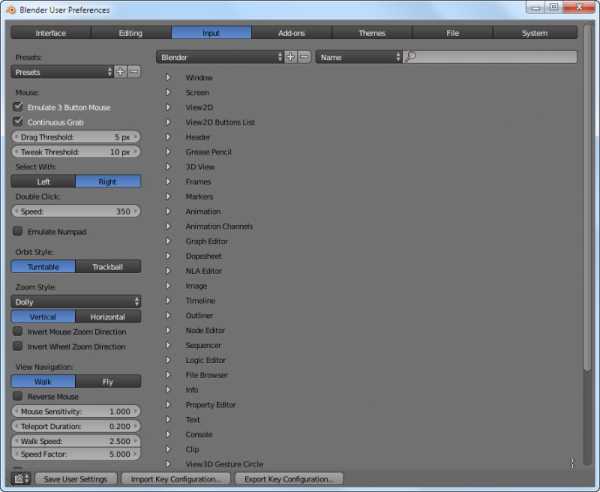Viewport: 600px width, 492px height.
Task: Expand the Timeline keymap section
Action: 168,300
